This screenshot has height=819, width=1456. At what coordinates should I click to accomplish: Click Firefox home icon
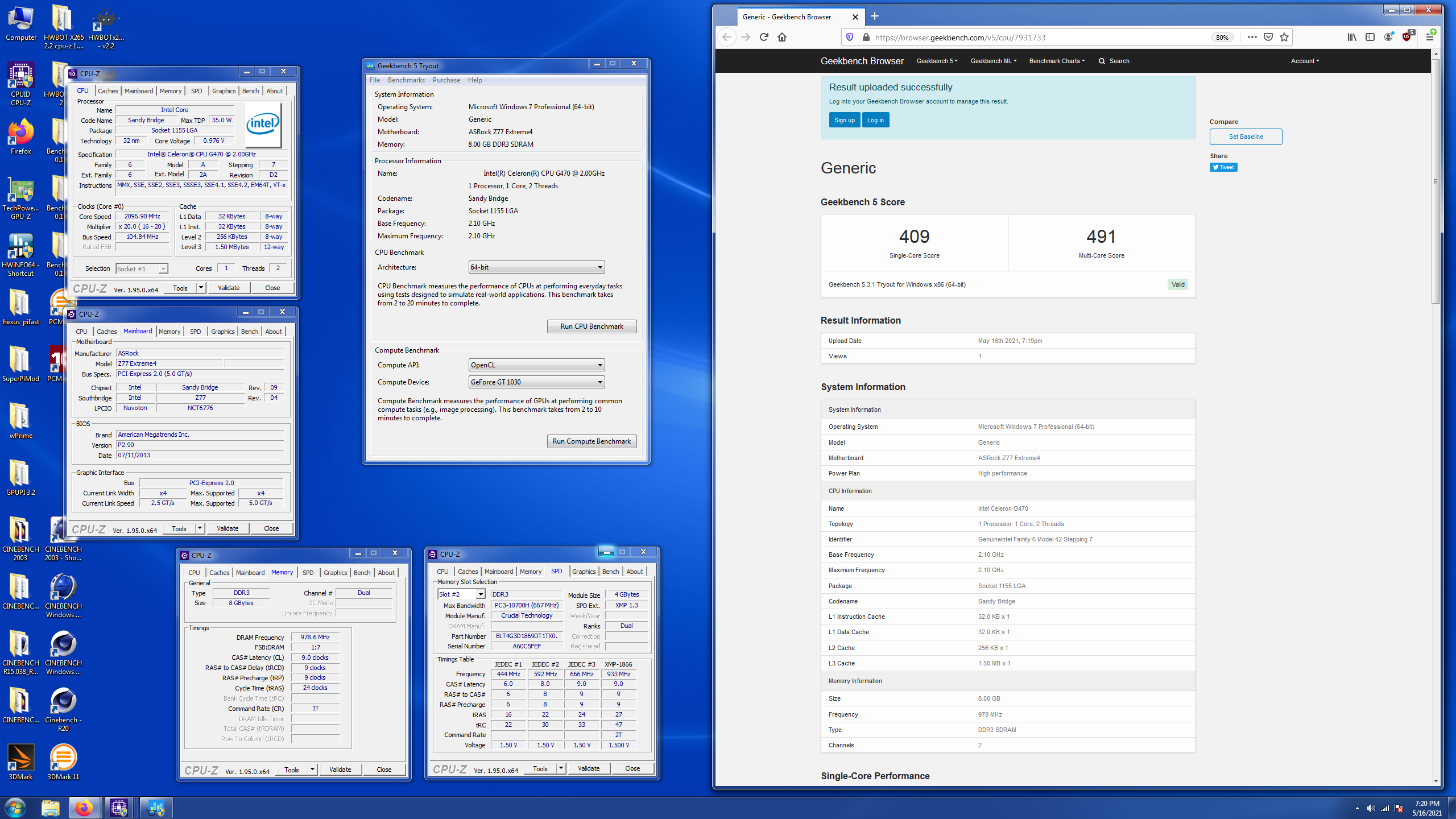(x=782, y=38)
